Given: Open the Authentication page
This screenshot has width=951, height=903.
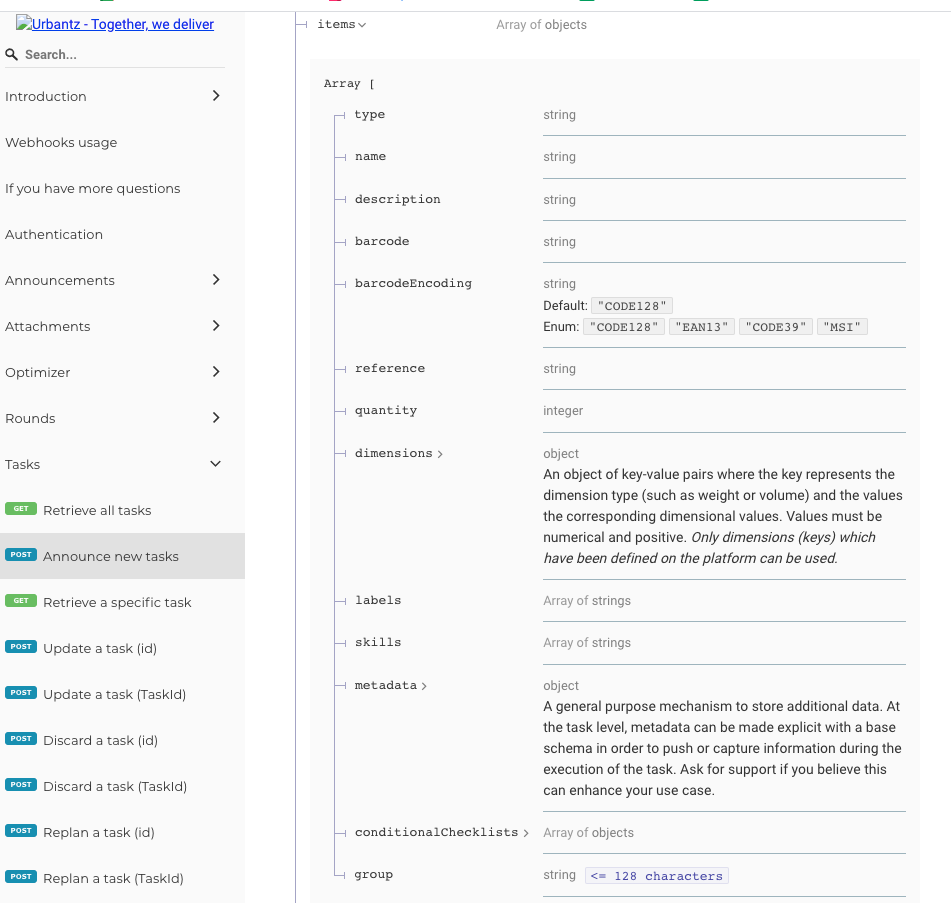Looking at the screenshot, I should coord(54,235).
